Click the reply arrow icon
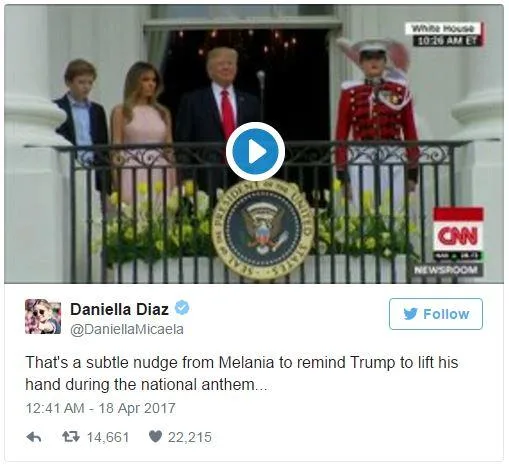The width and height of the screenshot is (509, 467). click(34, 437)
